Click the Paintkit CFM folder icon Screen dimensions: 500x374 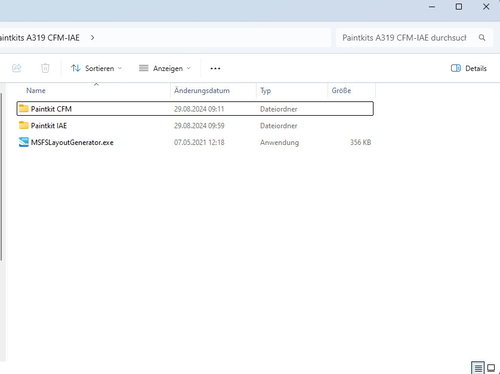tap(24, 109)
